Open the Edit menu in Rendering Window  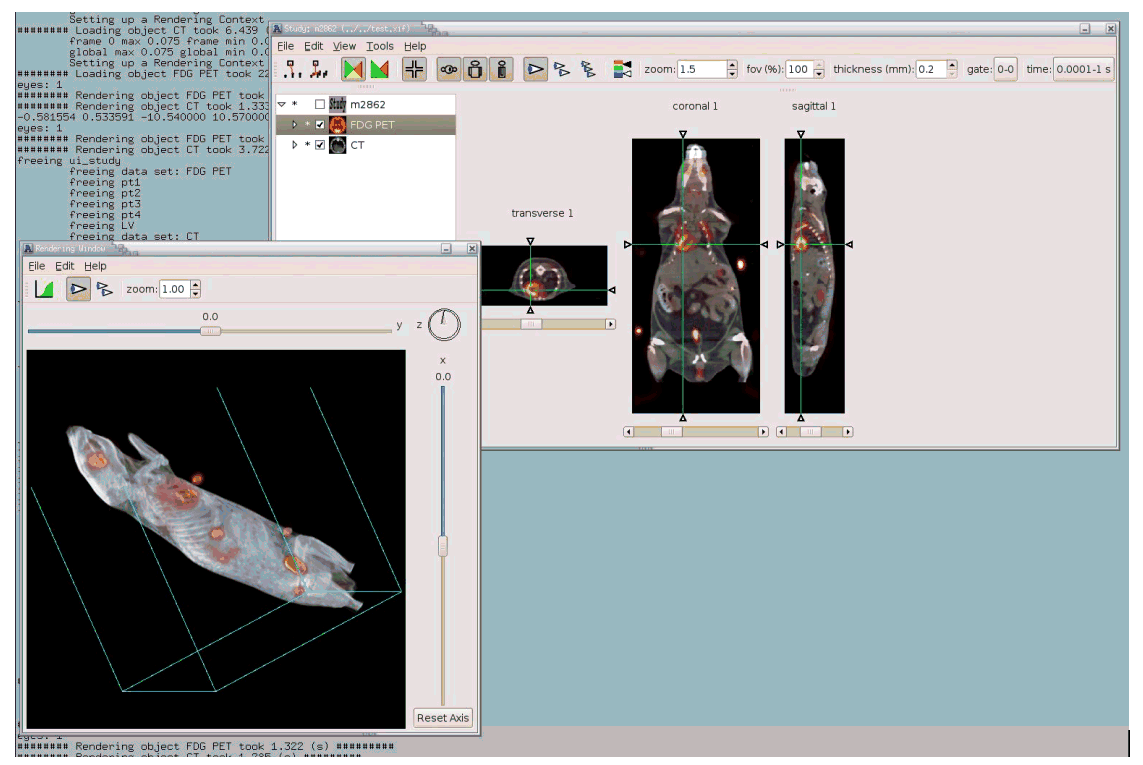tap(65, 266)
